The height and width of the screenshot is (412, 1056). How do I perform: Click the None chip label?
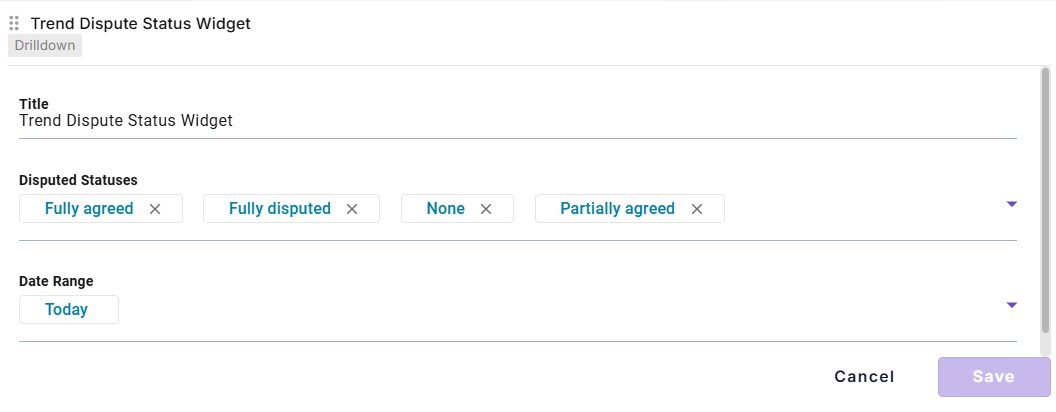pos(445,209)
